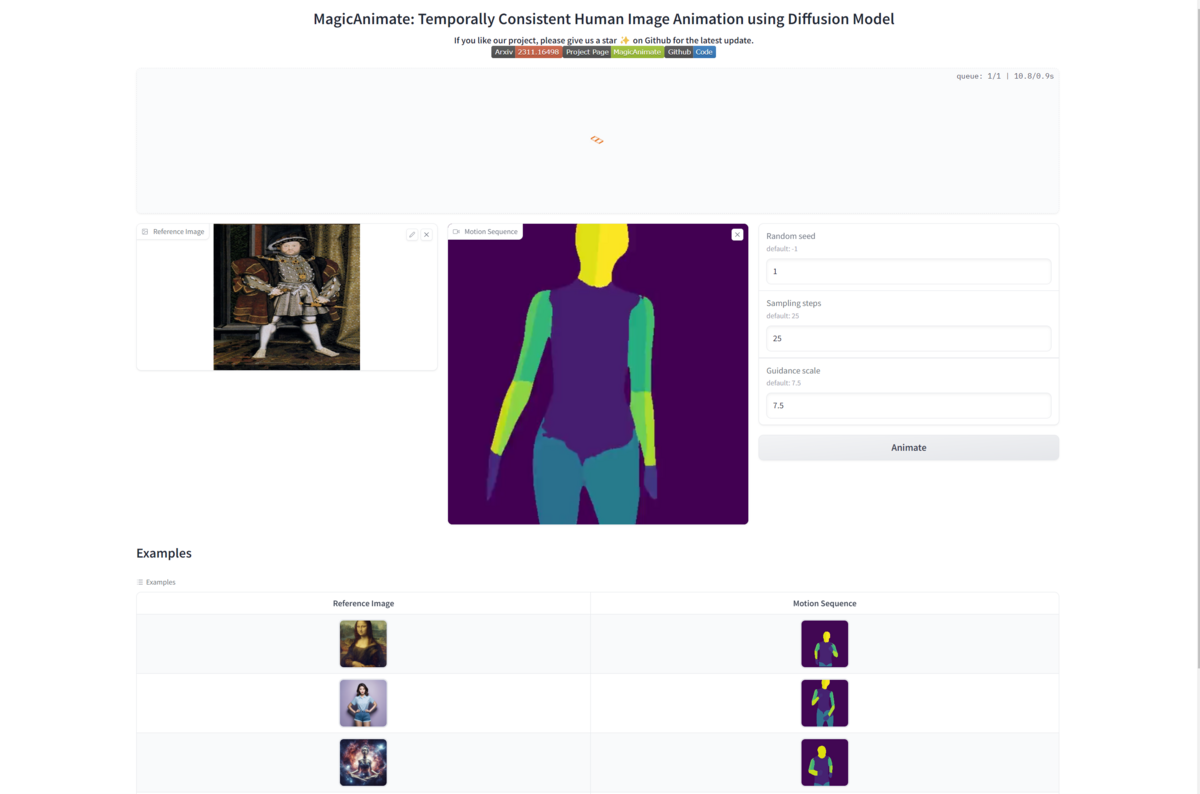Open the Arxiv 2311.16498 badge link
The width and height of the screenshot is (1200, 794).
pos(527,52)
